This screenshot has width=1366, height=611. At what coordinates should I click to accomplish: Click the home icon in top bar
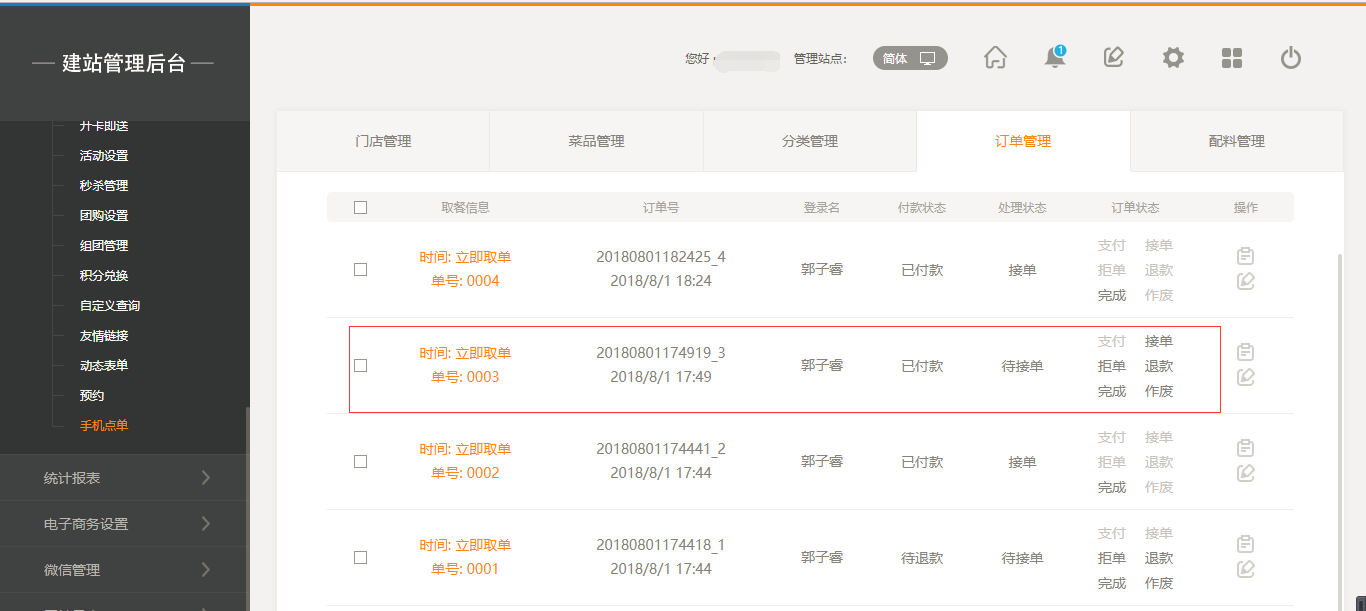(995, 58)
